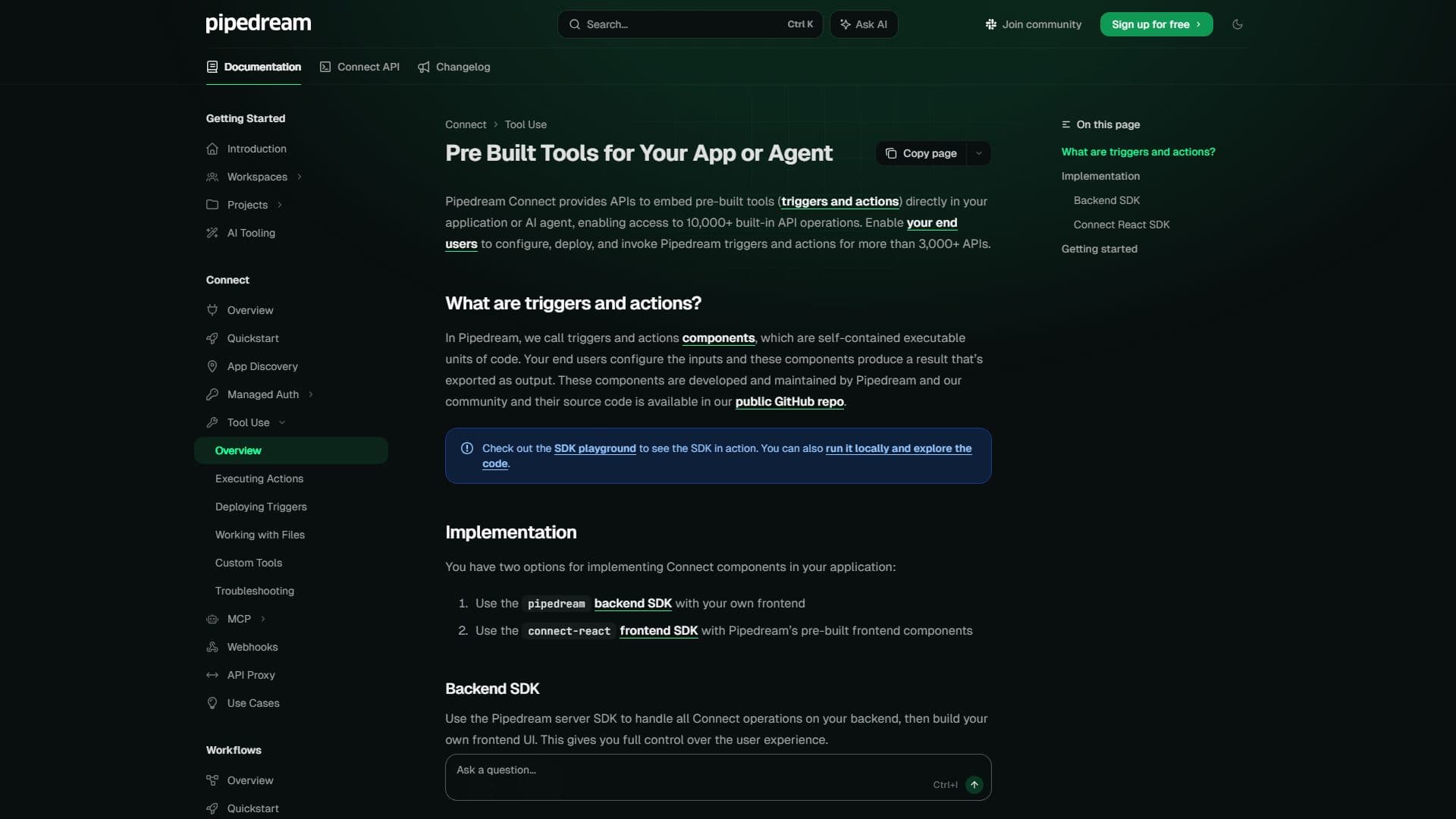1456x819 pixels.
Task: Switch to the Connect API tab
Action: click(359, 67)
